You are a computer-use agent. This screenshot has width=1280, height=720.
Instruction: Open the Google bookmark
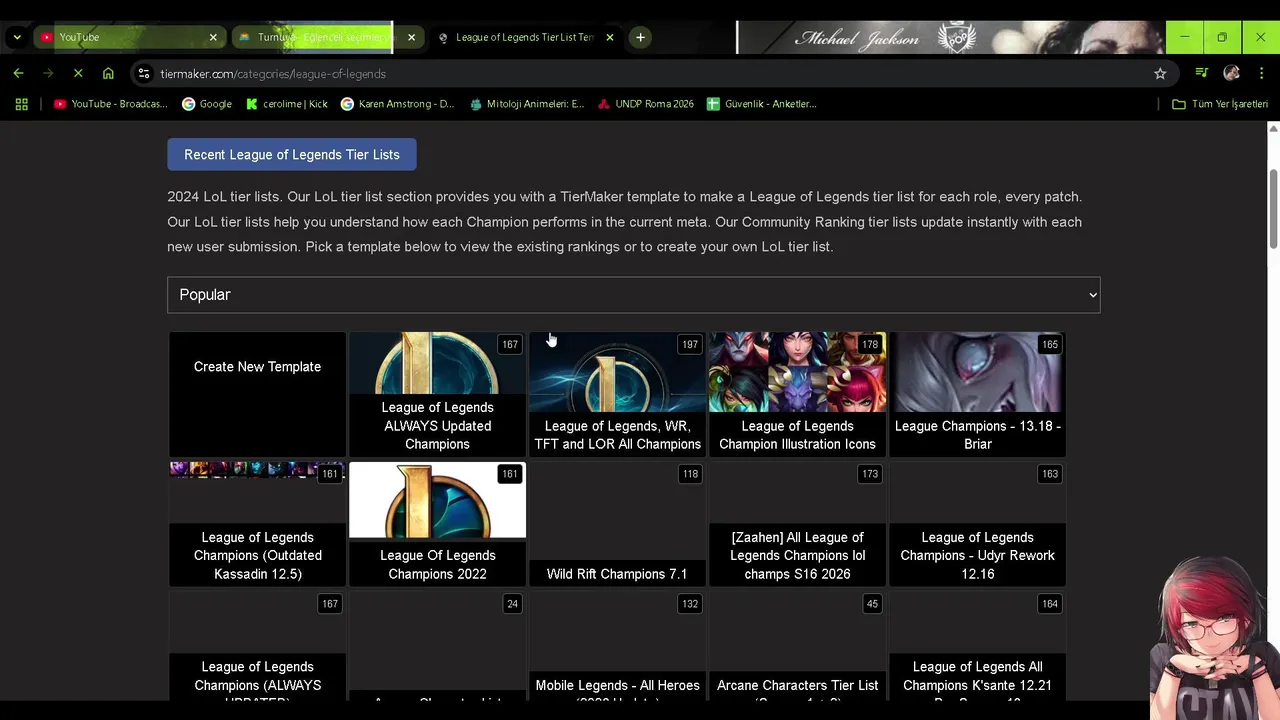coord(207,104)
